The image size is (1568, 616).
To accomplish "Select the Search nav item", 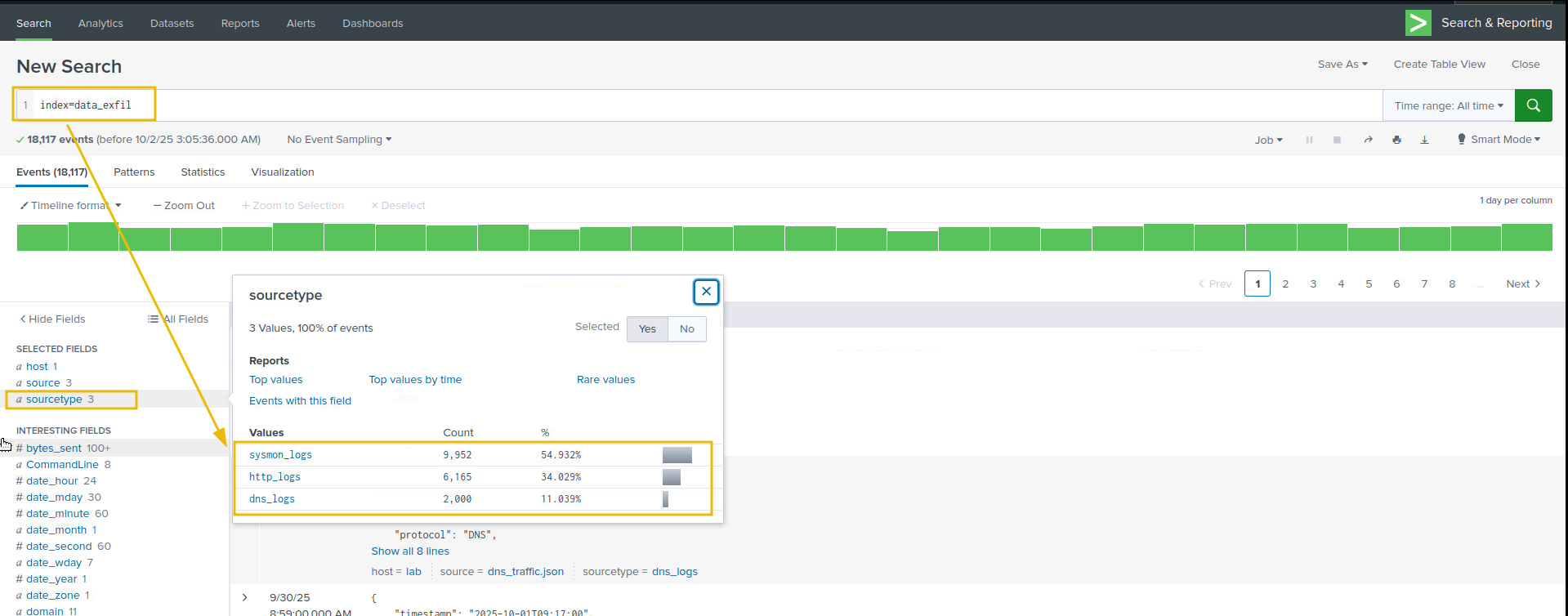I will click(x=34, y=24).
